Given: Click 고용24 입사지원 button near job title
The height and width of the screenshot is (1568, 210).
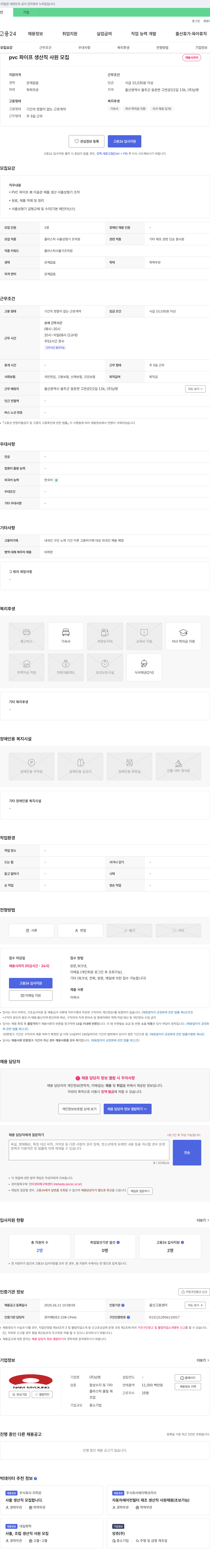Looking at the screenshot, I should 124,141.
